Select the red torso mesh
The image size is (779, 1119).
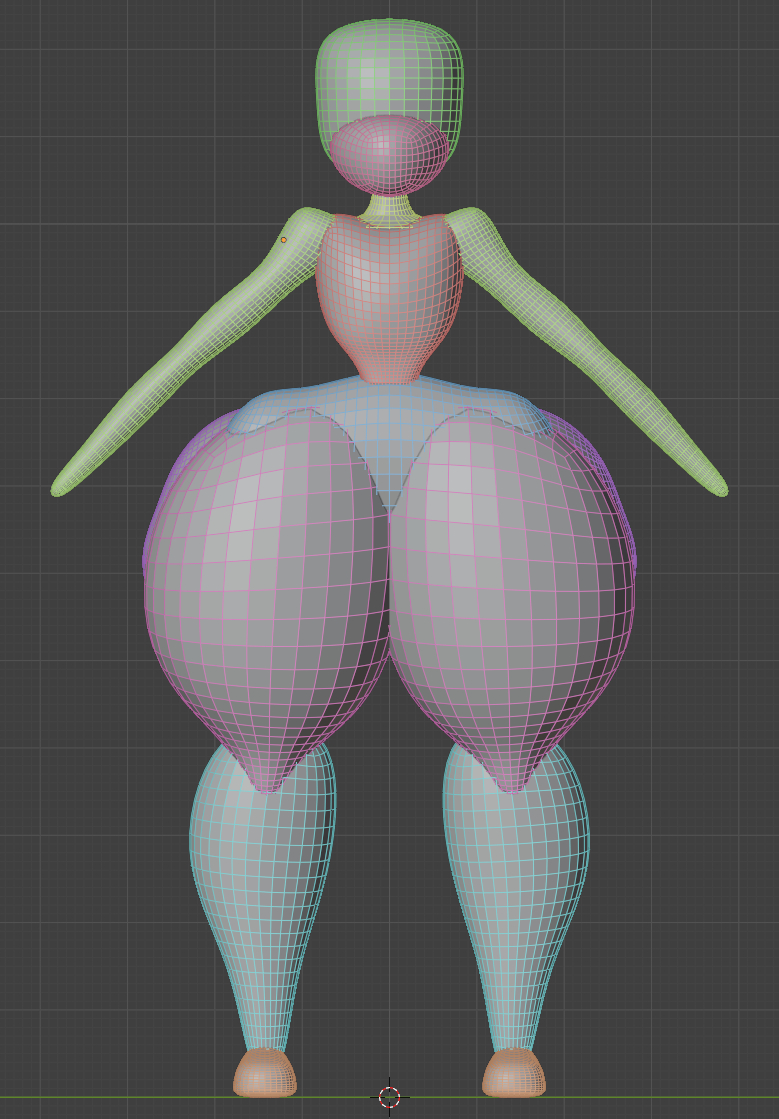pos(389,290)
